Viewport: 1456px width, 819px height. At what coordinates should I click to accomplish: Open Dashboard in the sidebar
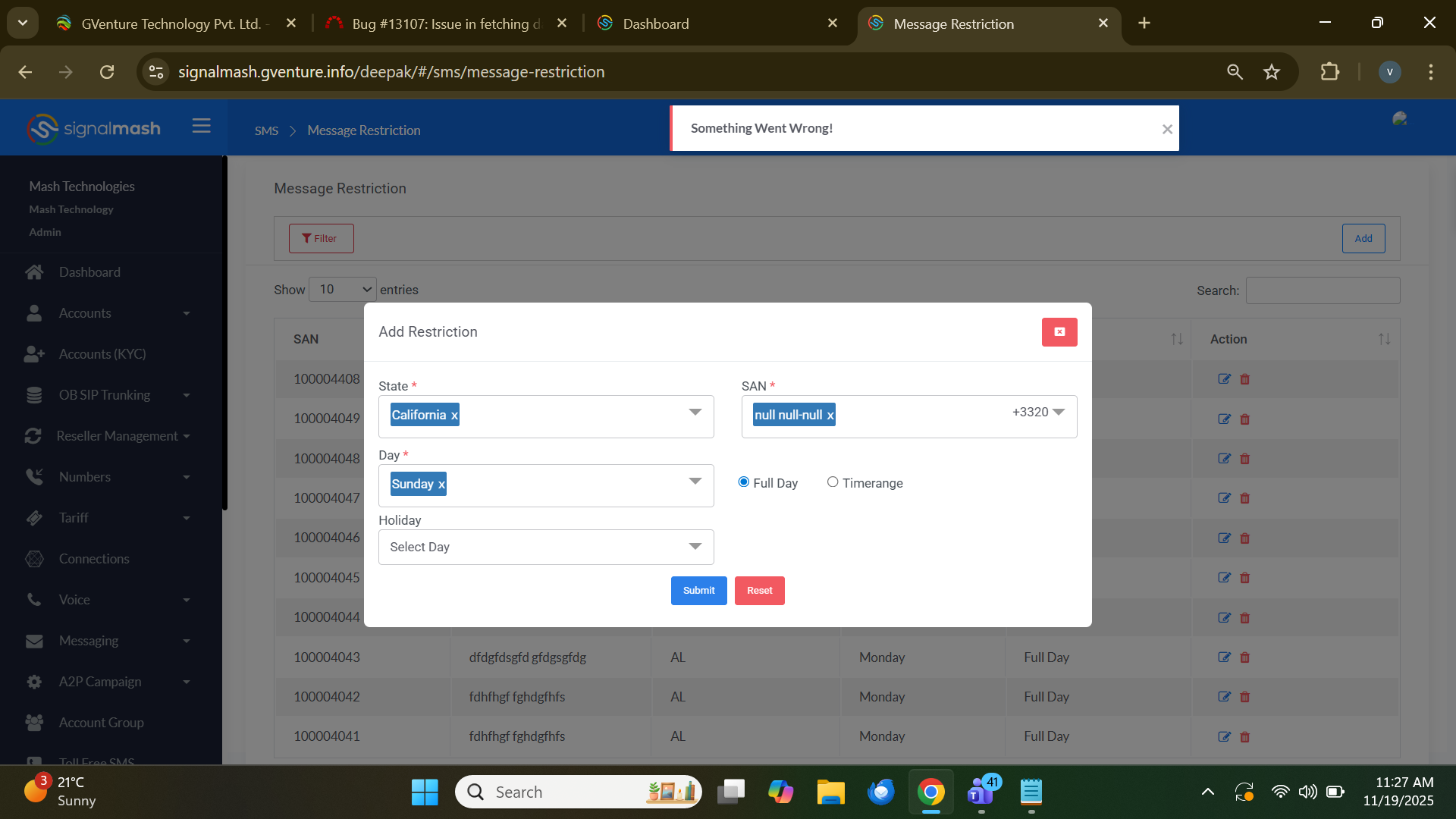point(89,272)
